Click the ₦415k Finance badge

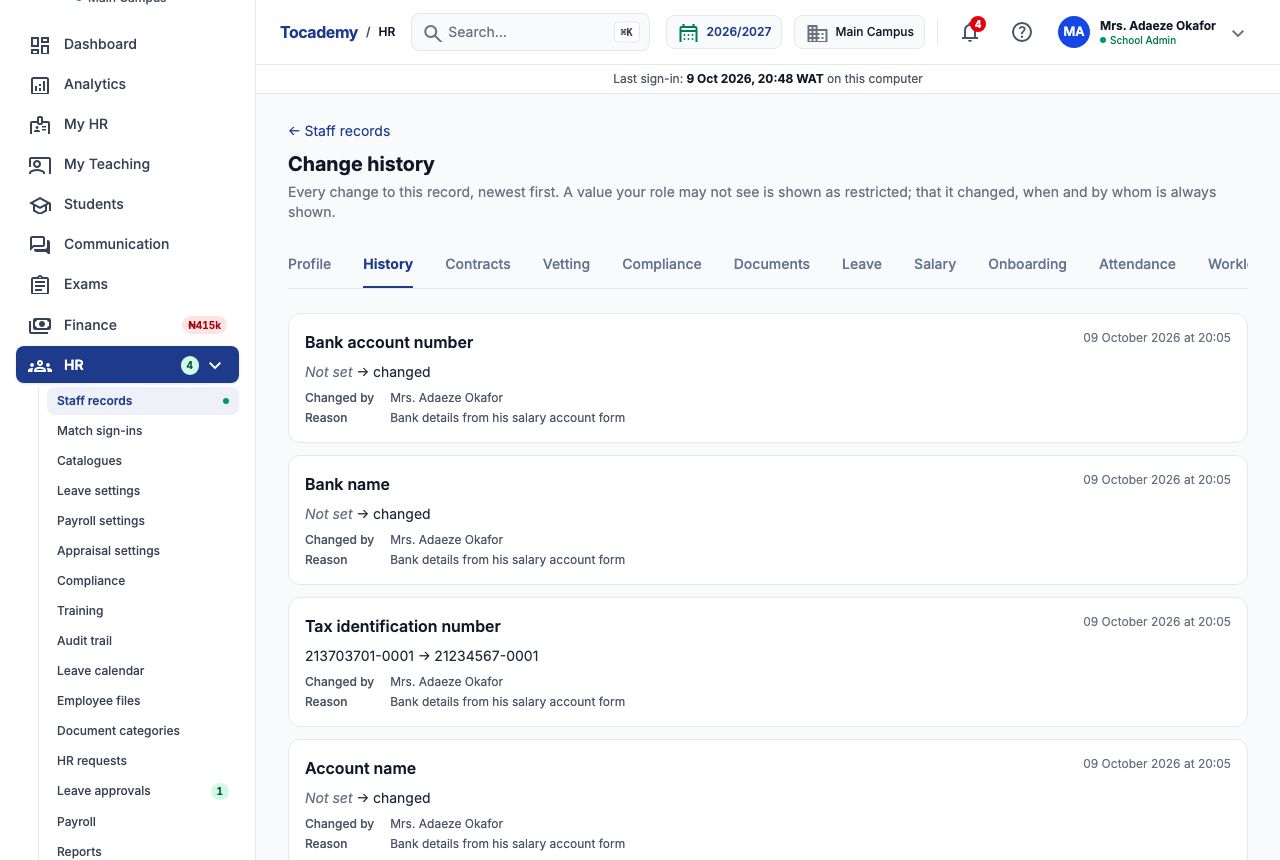205,325
